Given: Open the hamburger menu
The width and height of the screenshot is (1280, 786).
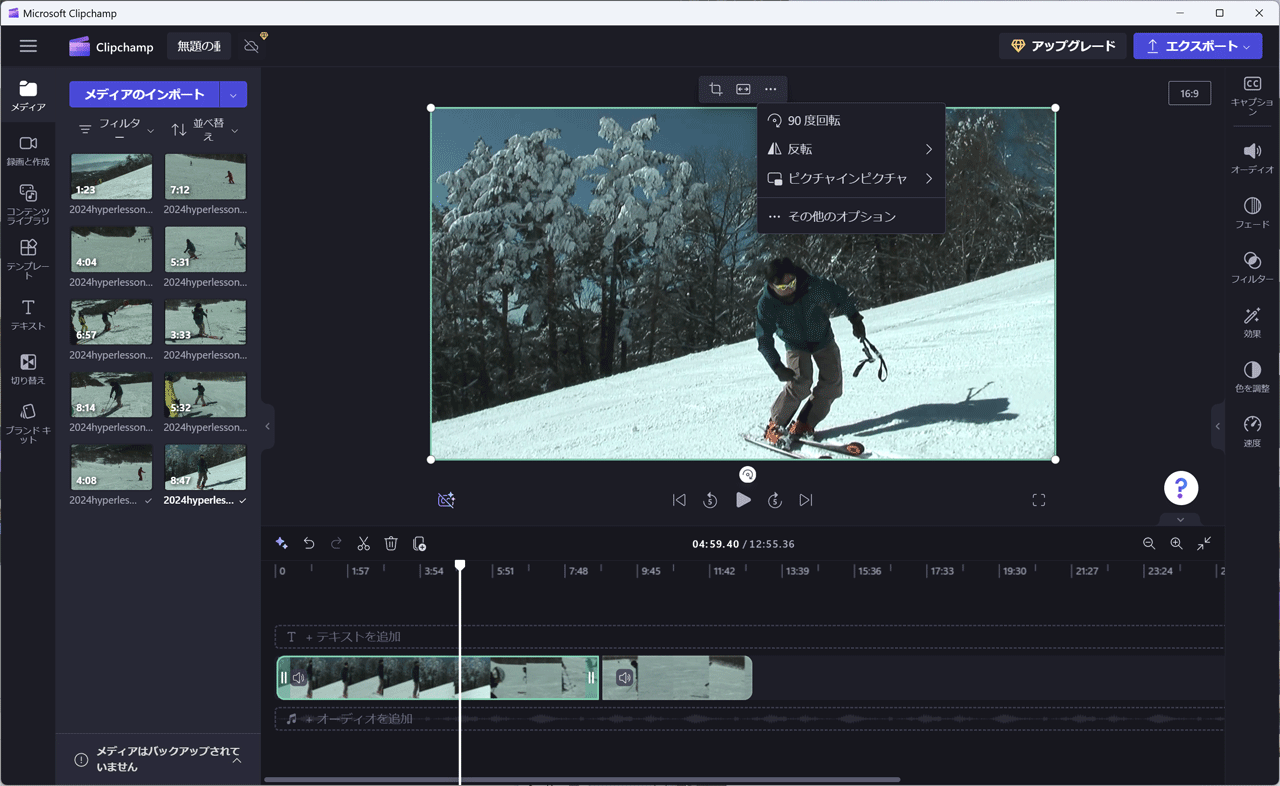Looking at the screenshot, I should [x=28, y=46].
